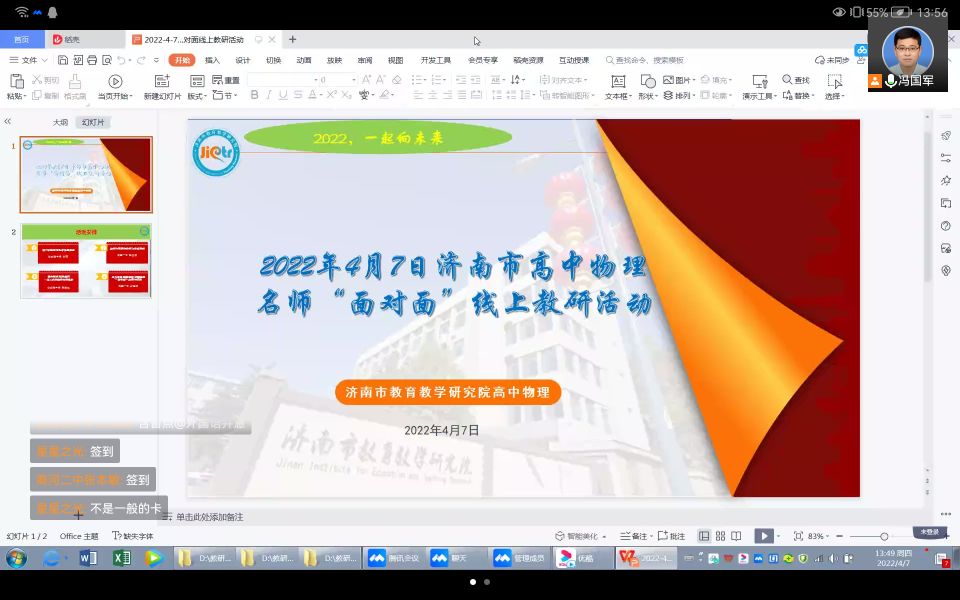Expand the 版式 (Layout) dropdown
This screenshot has height=600, width=960.
pyautogui.click(x=197, y=96)
